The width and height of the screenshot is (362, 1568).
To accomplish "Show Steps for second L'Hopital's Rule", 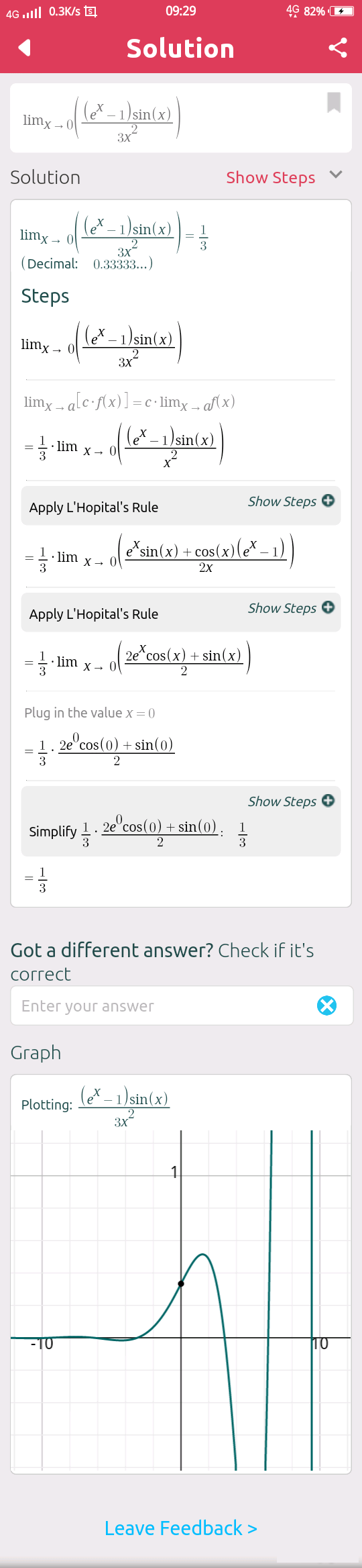I will tap(282, 608).
